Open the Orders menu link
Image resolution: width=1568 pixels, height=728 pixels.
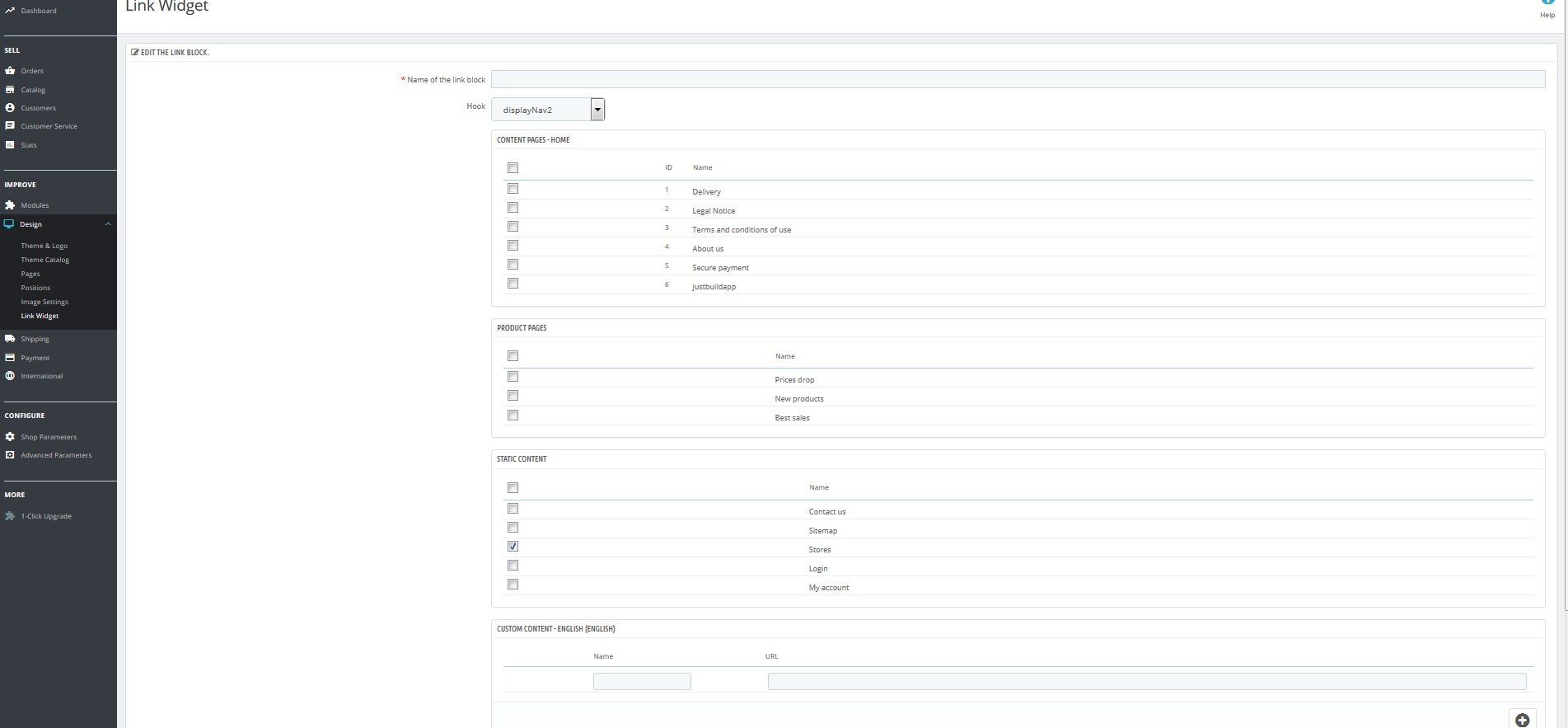32,71
